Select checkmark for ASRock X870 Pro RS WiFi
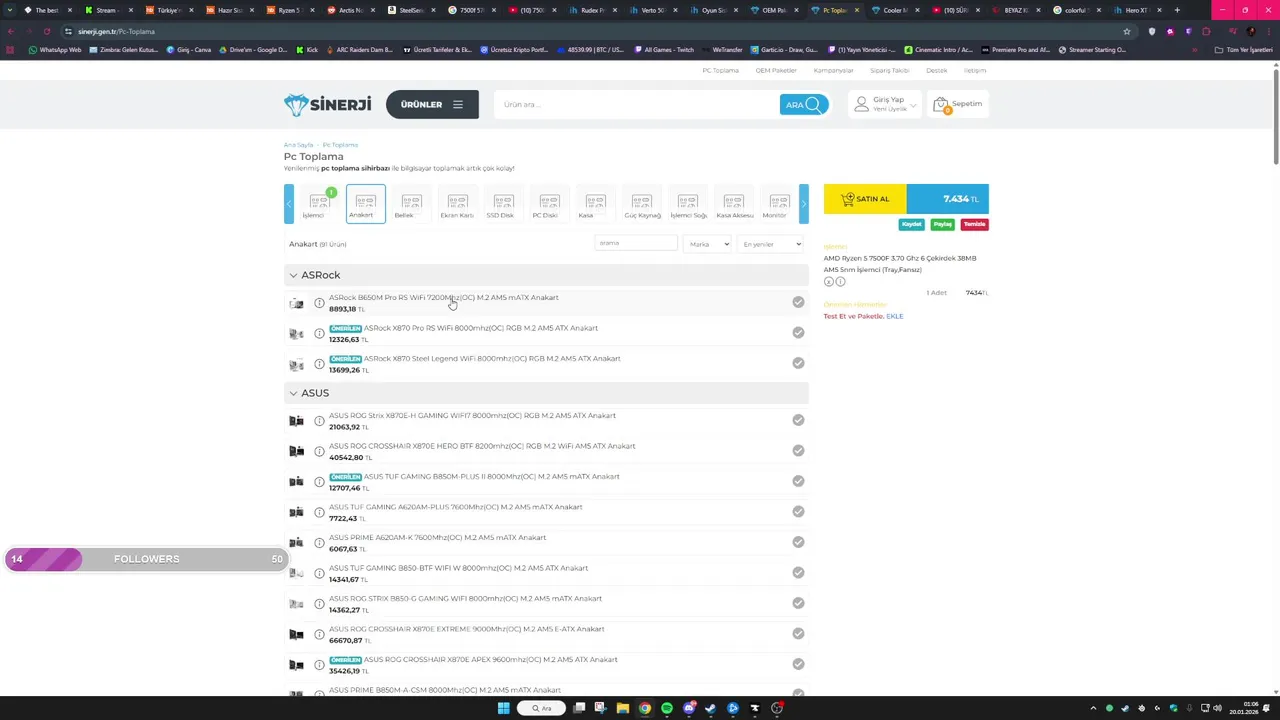Viewport: 1280px width, 720px height. (x=798, y=332)
